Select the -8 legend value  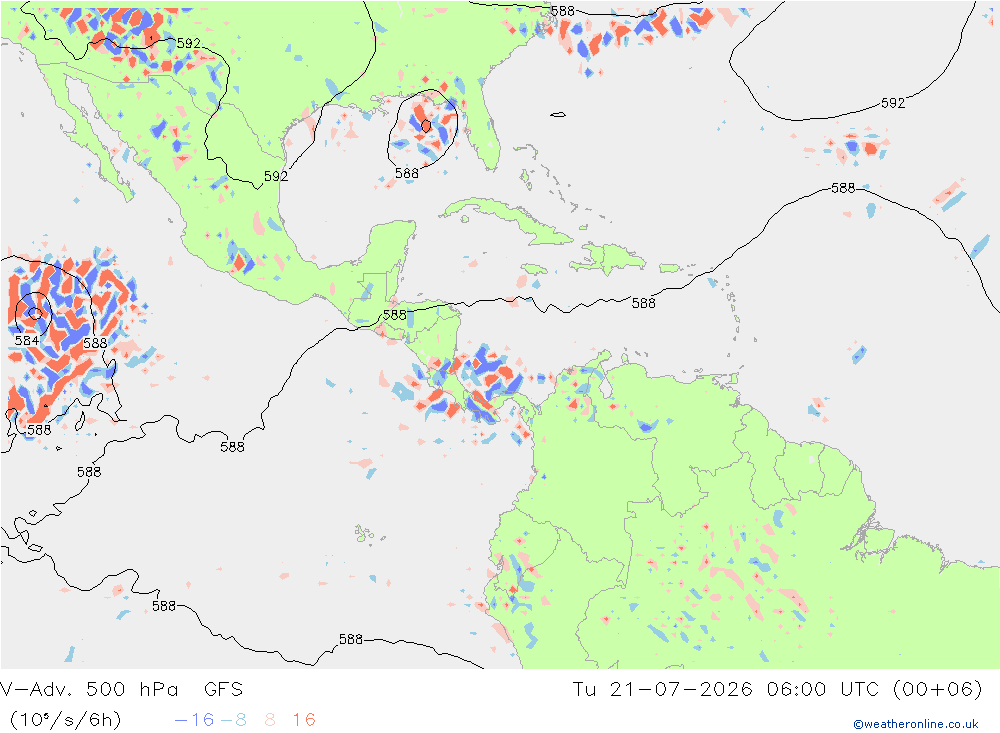click(233, 720)
